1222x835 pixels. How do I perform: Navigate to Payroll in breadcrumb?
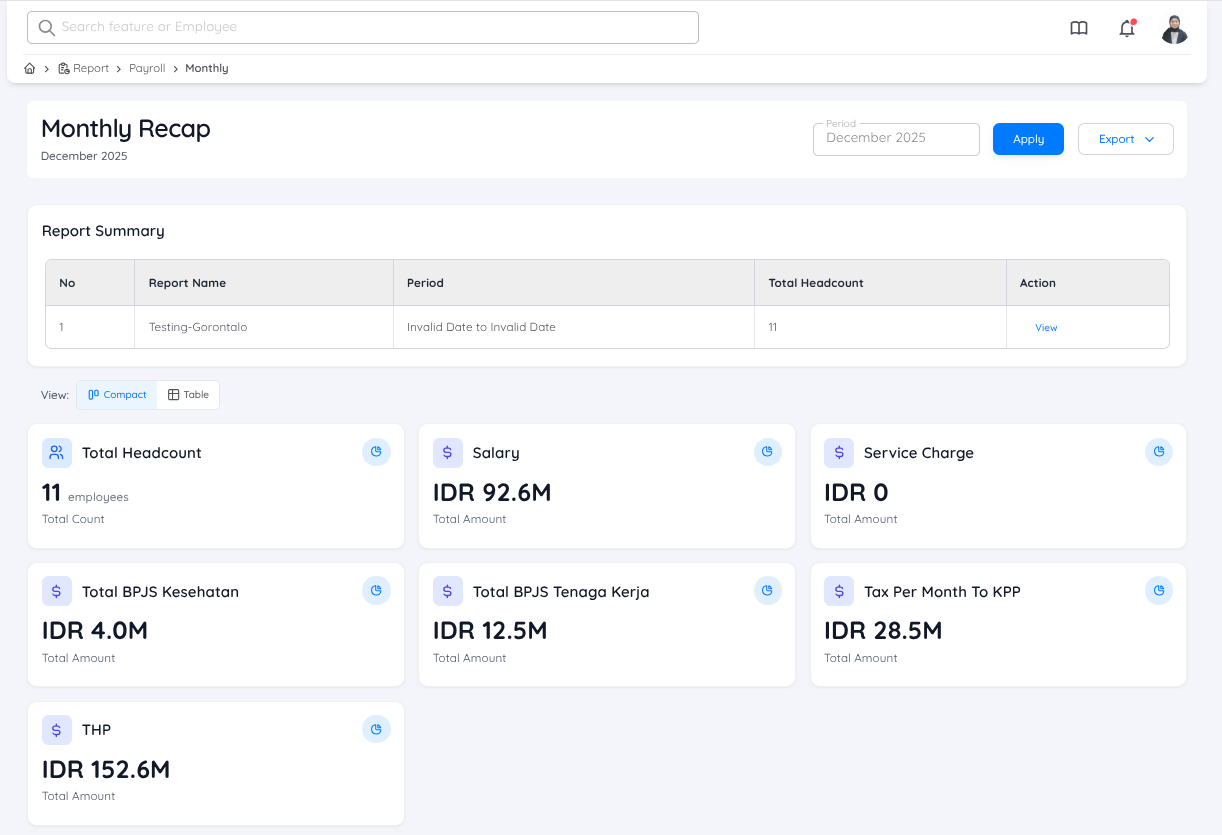(x=147, y=68)
